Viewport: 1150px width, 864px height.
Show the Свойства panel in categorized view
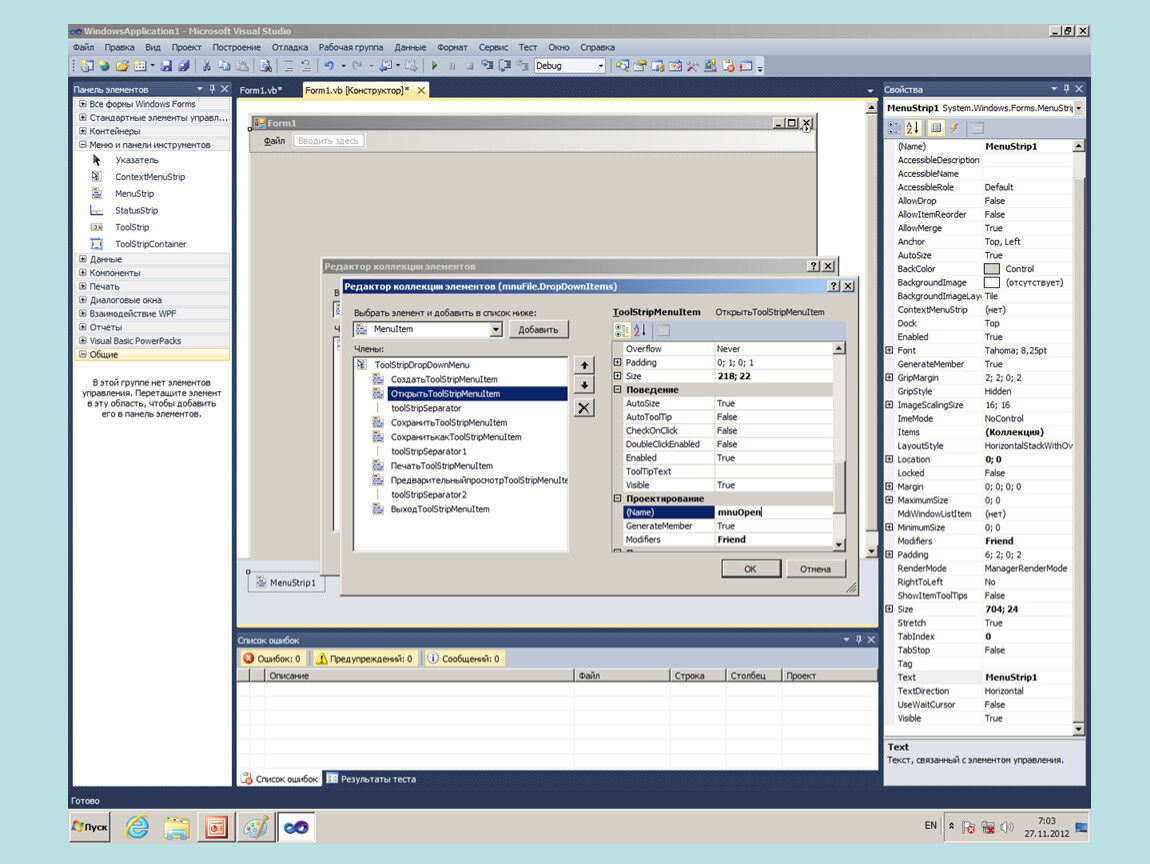pyautogui.click(x=894, y=128)
